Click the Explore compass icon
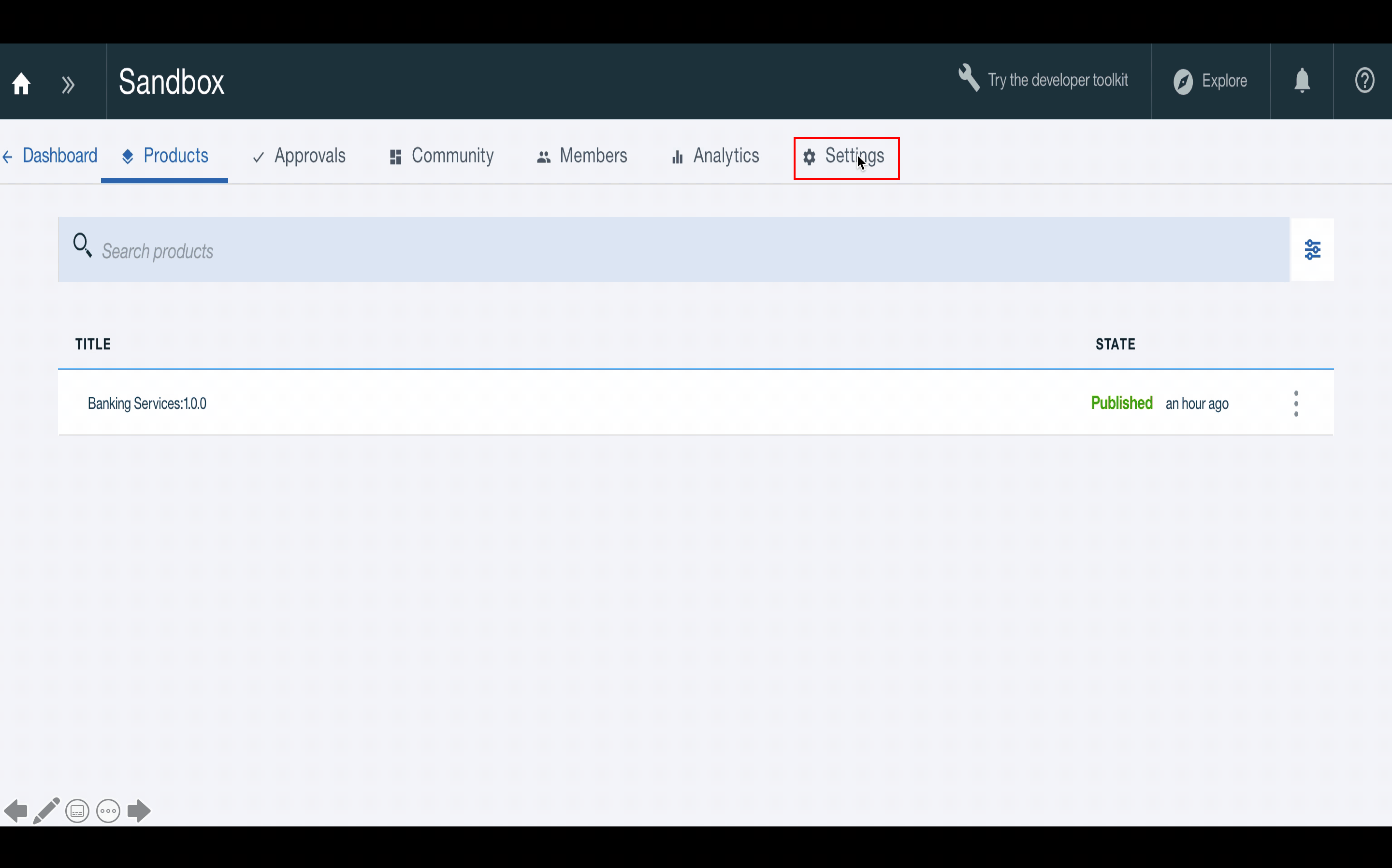Screen dimensions: 1392x868 point(1183,81)
